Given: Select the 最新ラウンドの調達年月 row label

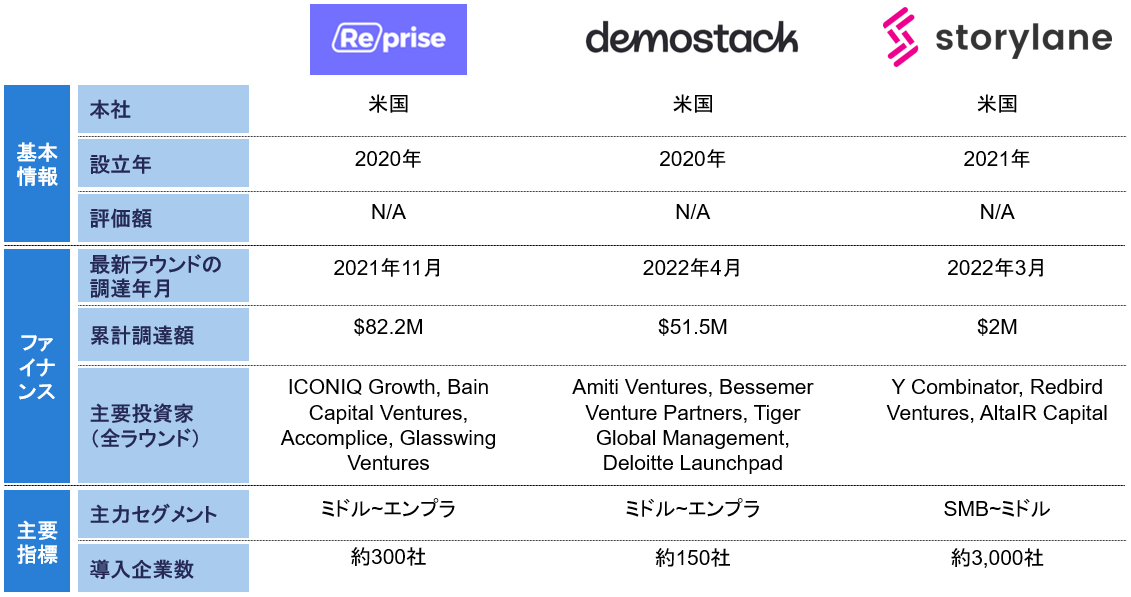Looking at the screenshot, I should (x=164, y=277).
